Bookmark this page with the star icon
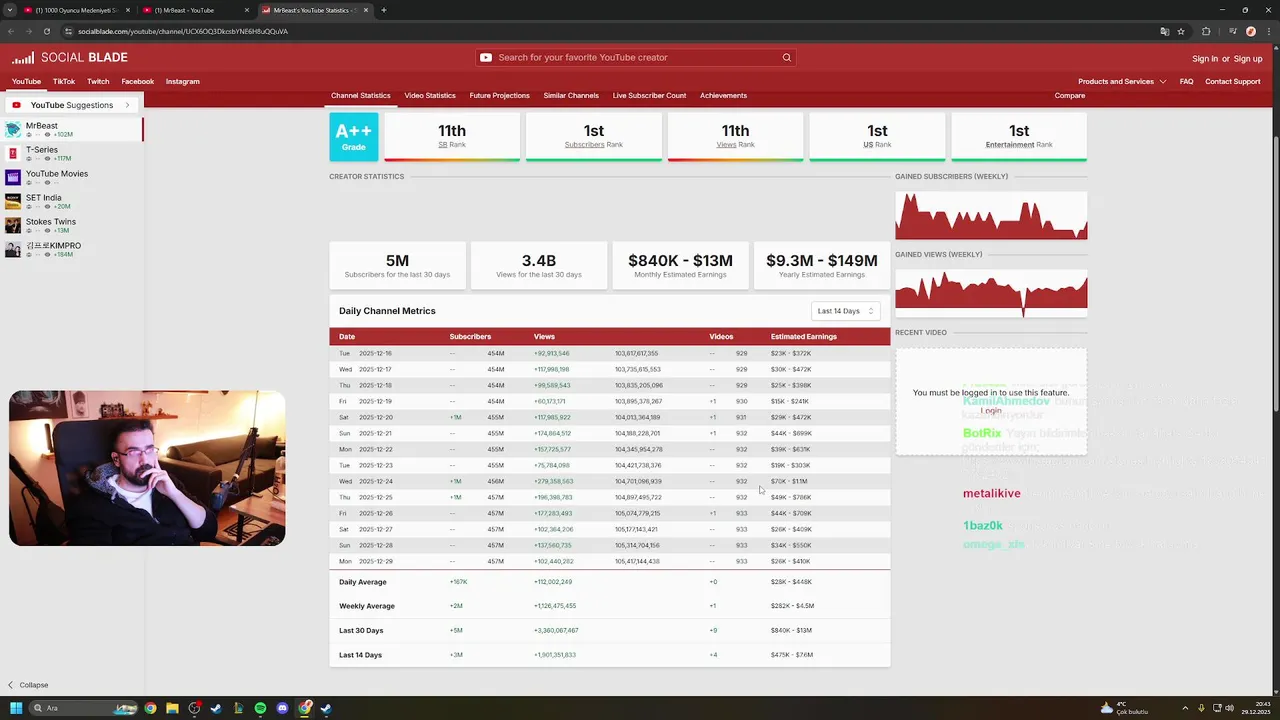This screenshot has height=720, width=1280. pyautogui.click(x=1181, y=31)
